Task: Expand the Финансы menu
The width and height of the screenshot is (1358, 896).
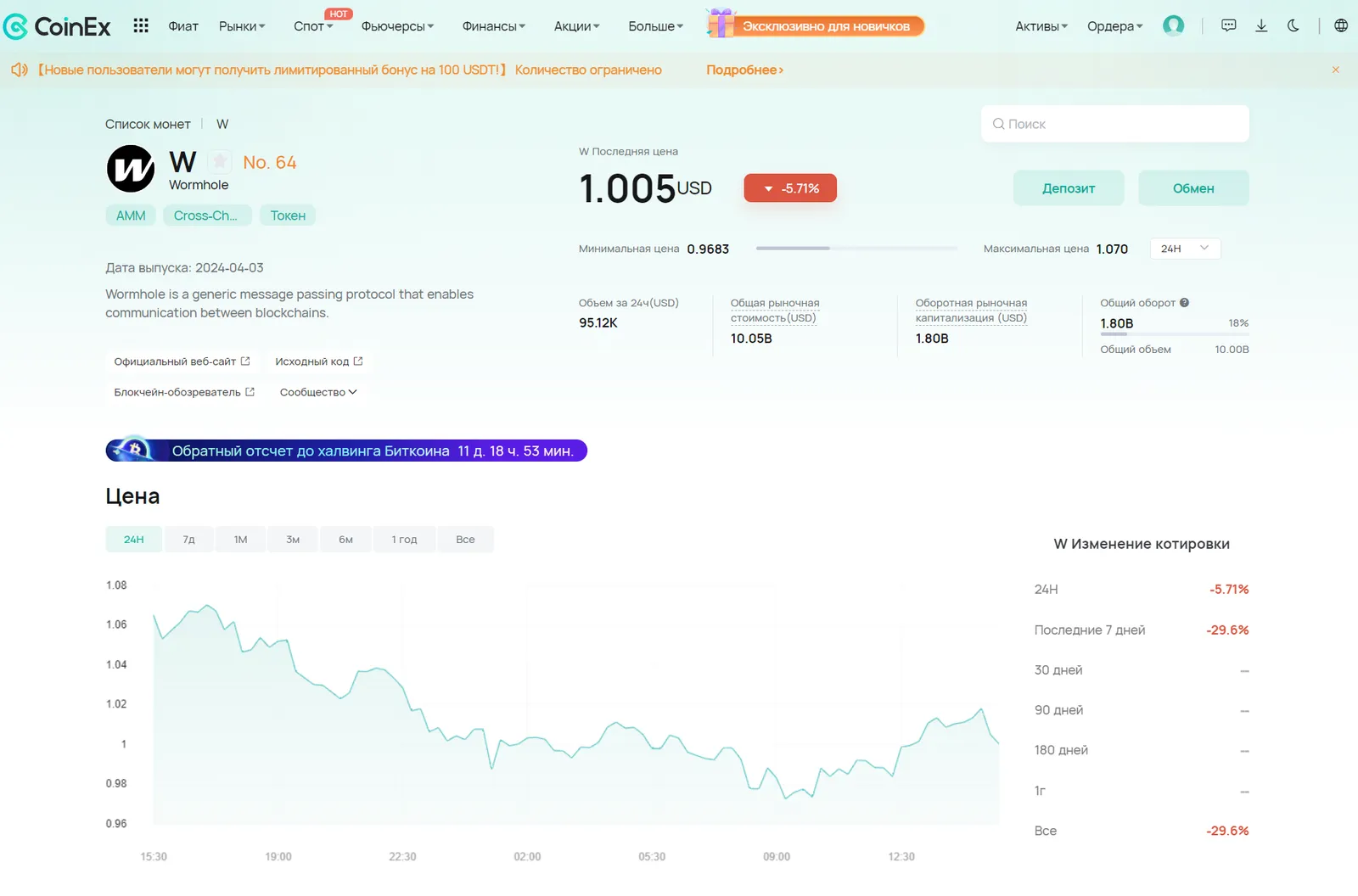Action: [493, 26]
